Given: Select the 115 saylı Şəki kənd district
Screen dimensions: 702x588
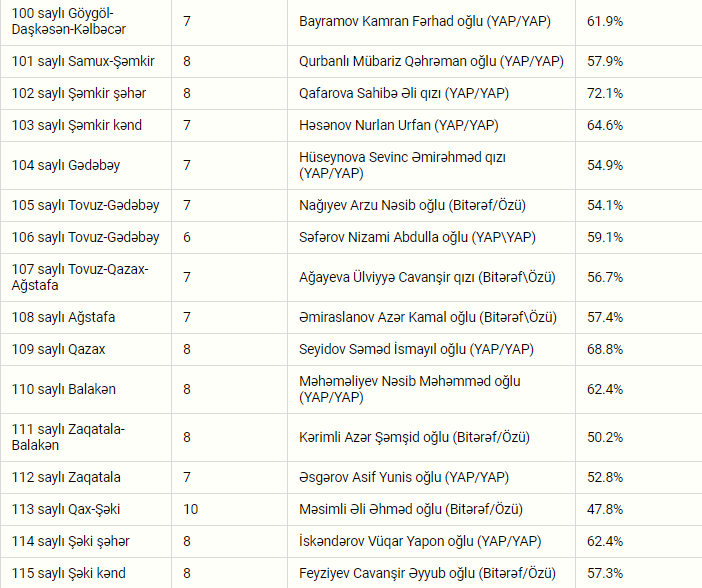Looking at the screenshot, I should [68, 573].
